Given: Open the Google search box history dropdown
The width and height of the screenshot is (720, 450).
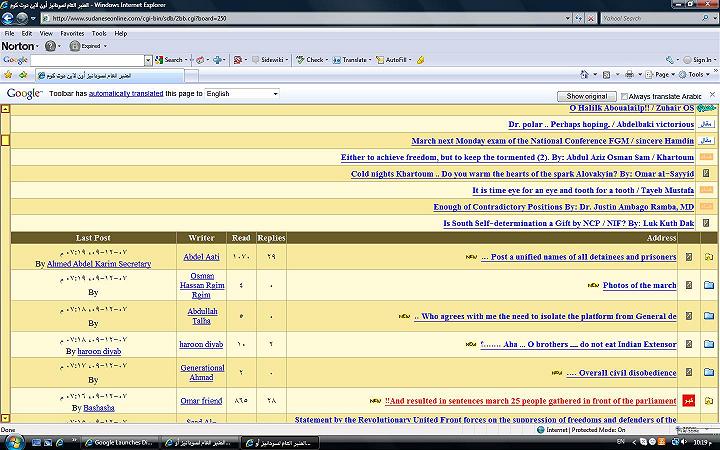Looking at the screenshot, I should tap(148, 60).
